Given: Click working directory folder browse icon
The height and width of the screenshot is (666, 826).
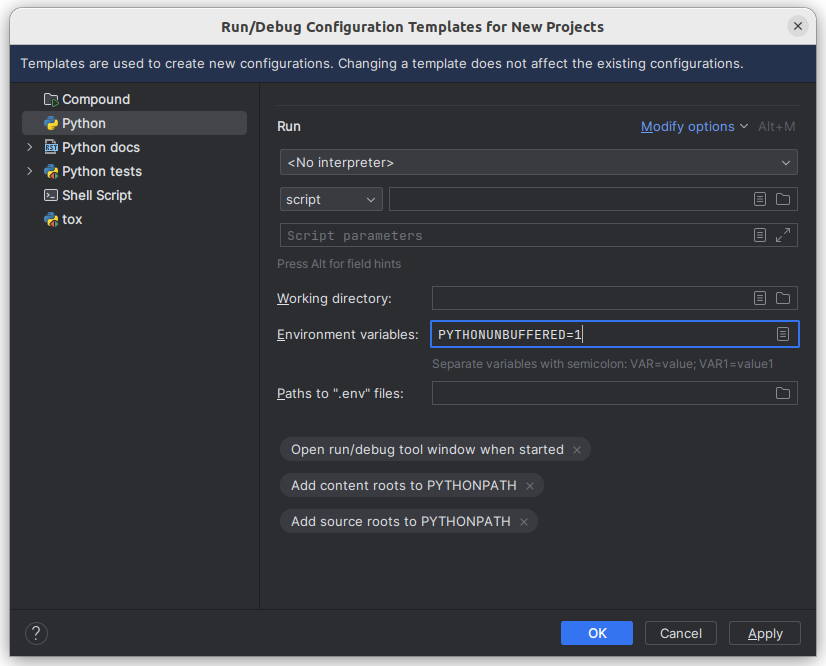Looking at the screenshot, I should point(783,298).
